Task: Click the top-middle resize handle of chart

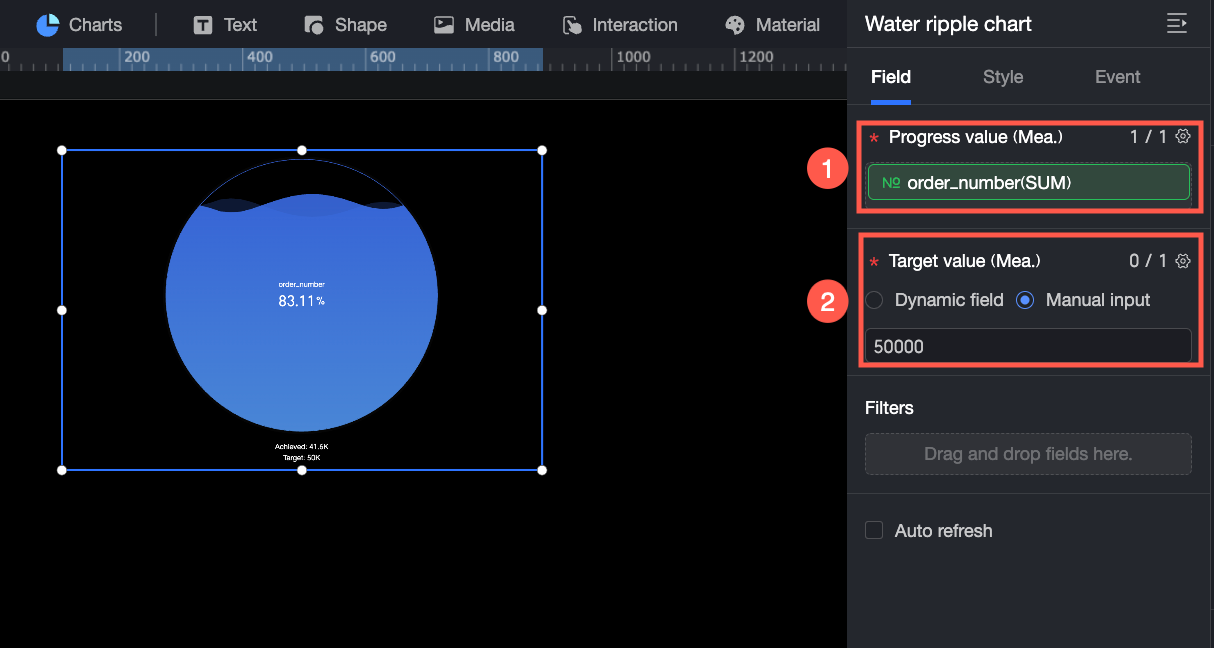Action: click(x=302, y=150)
